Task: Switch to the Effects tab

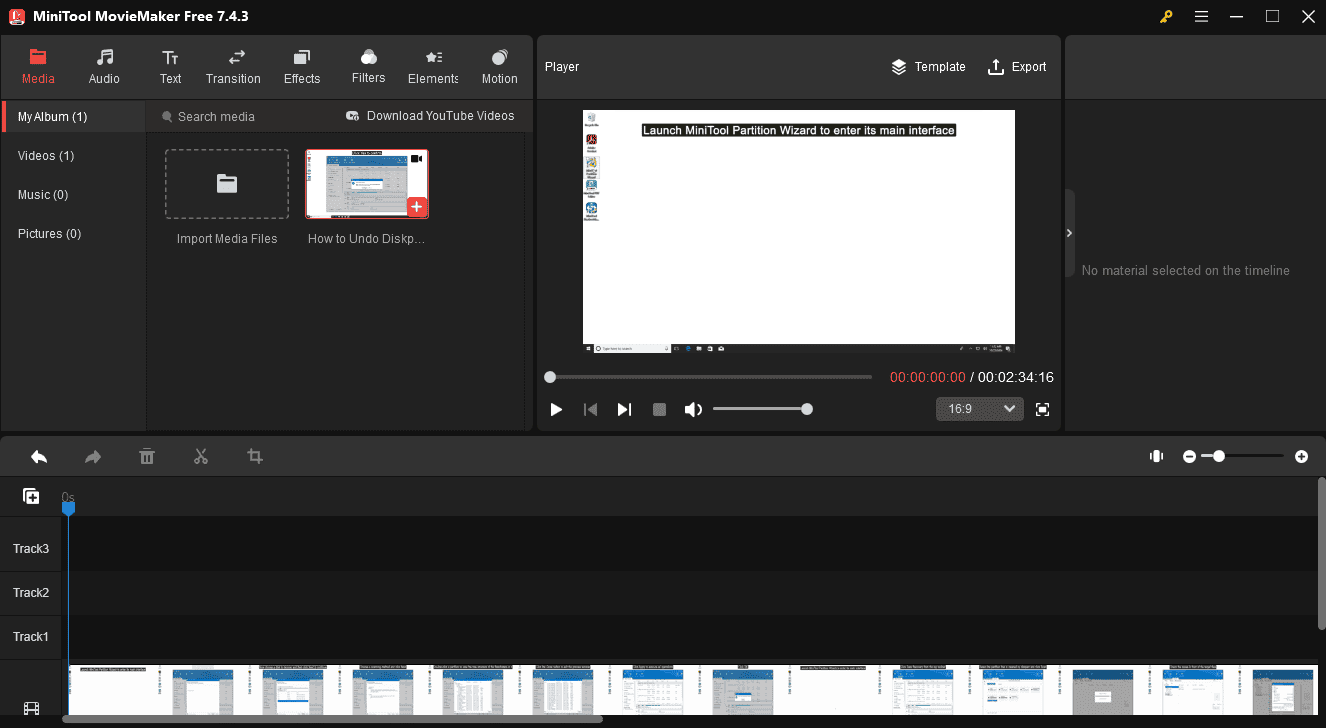Action: [302, 66]
